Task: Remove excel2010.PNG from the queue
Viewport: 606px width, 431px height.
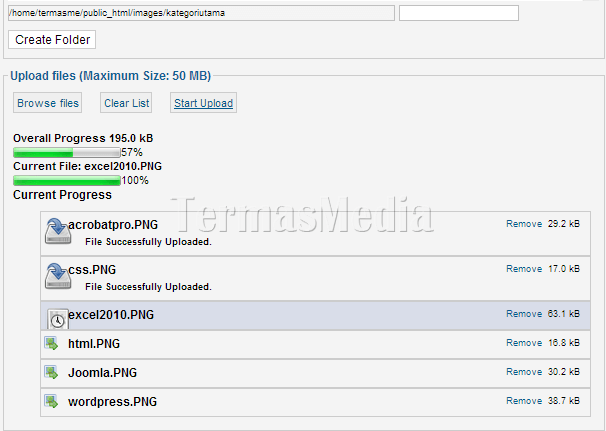Action: click(524, 313)
